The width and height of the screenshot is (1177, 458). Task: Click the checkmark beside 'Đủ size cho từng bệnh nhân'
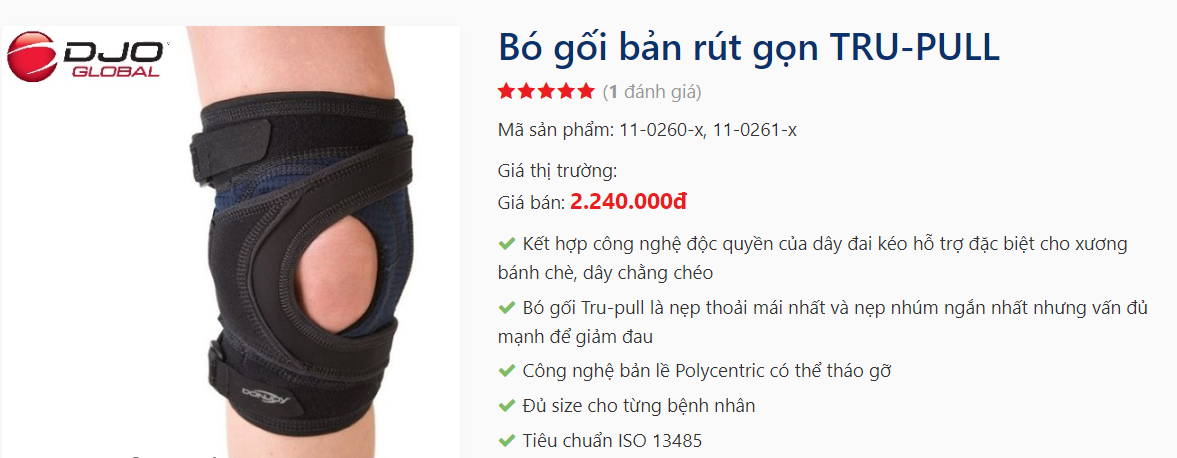506,406
